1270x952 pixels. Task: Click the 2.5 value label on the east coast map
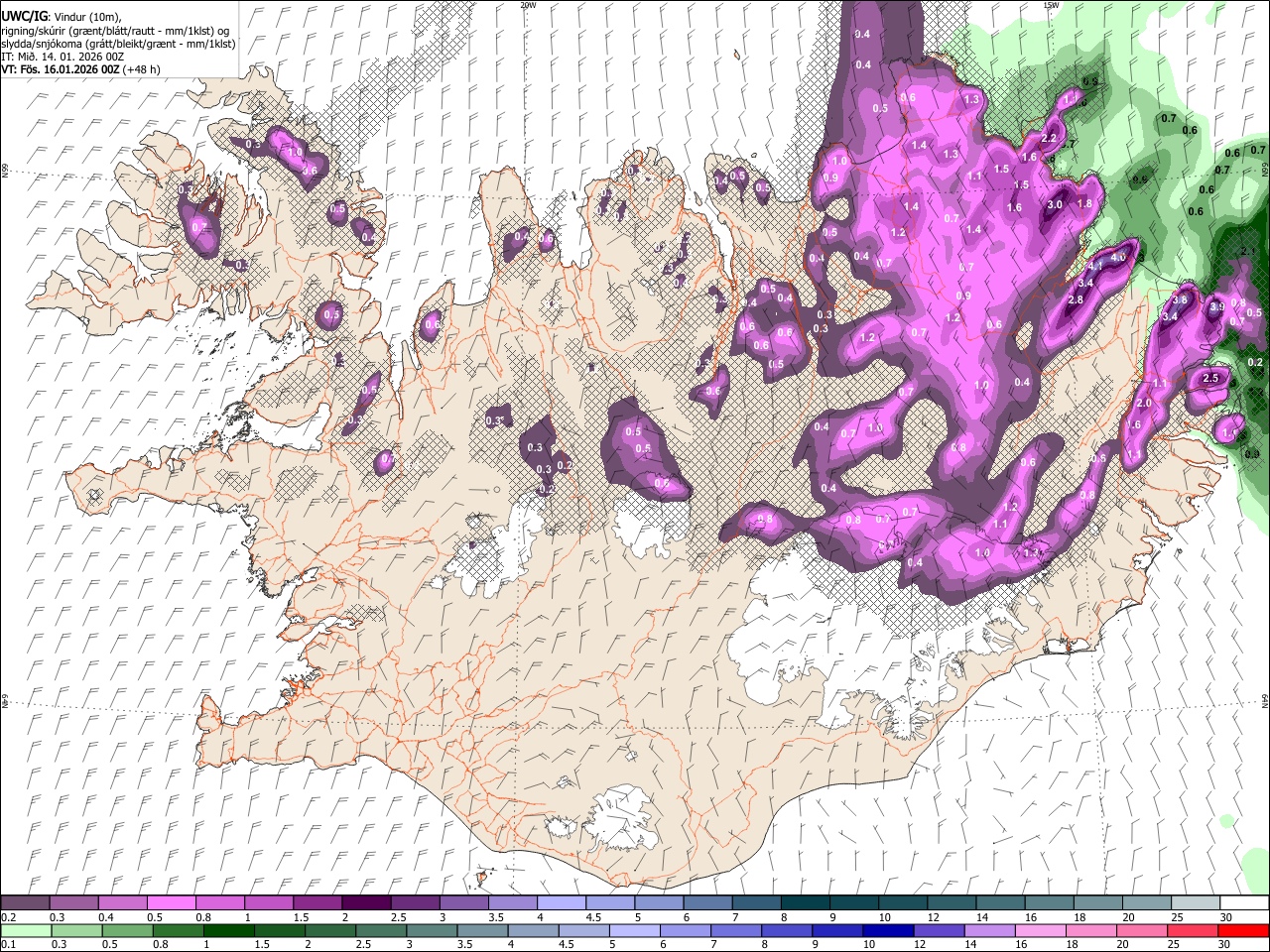pos(1210,379)
